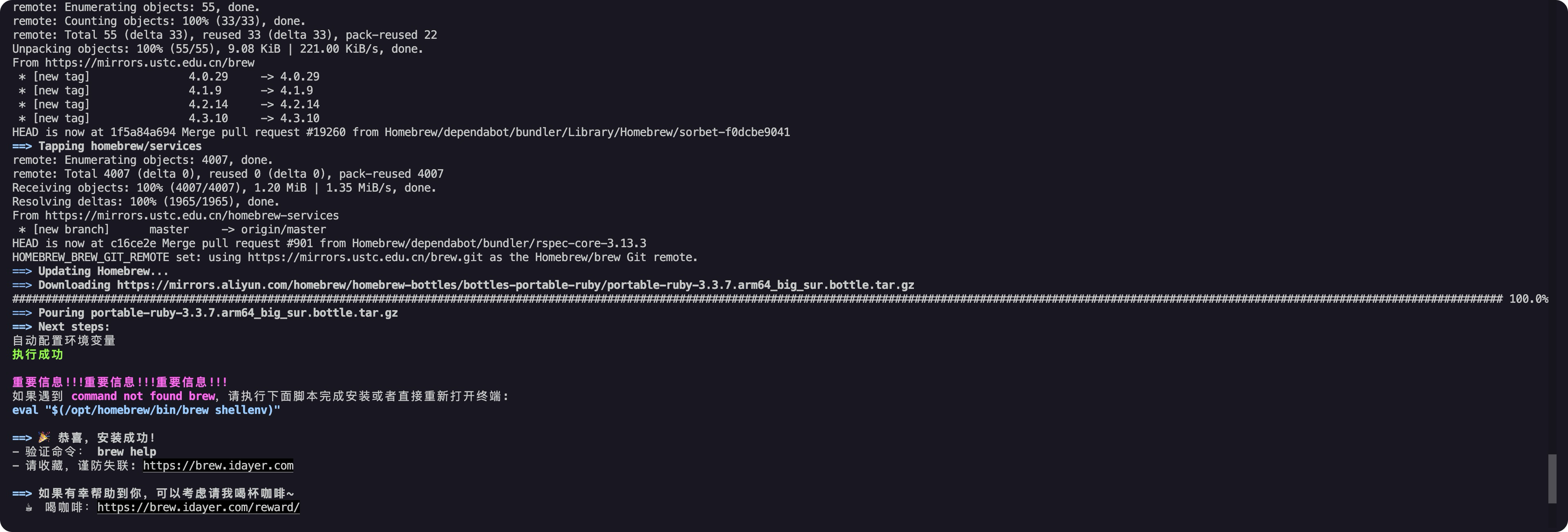Click the 'Next steps:' arrow marker
The image size is (1568, 532).
tap(22, 327)
